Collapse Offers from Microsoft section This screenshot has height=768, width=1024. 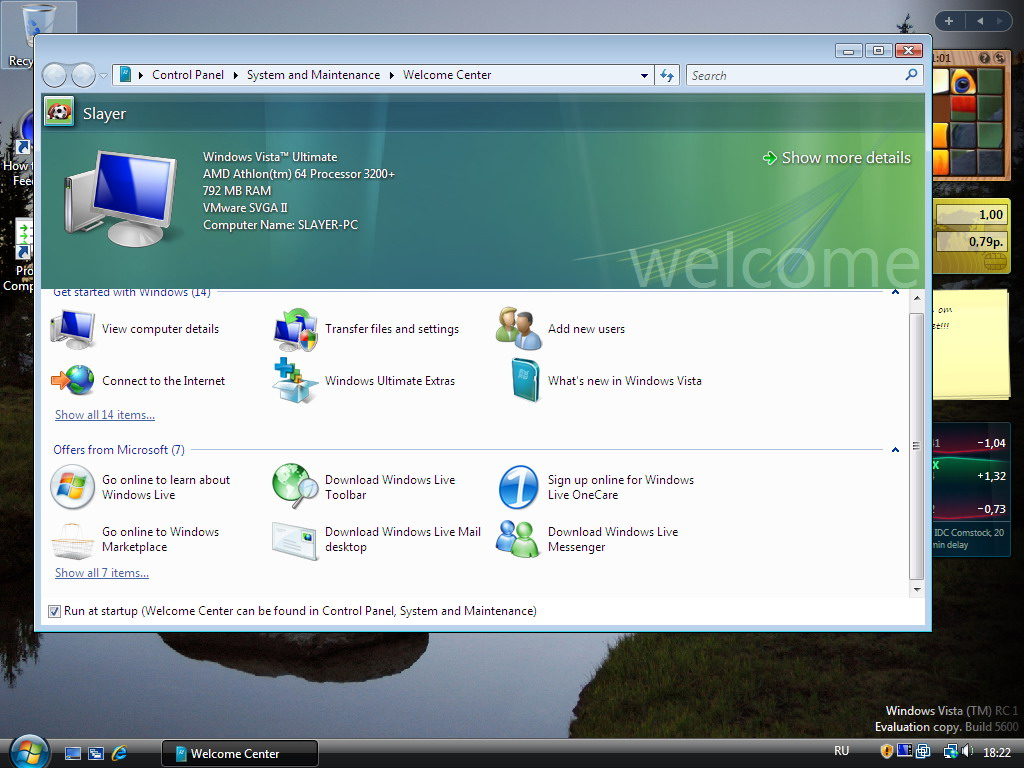pos(895,450)
